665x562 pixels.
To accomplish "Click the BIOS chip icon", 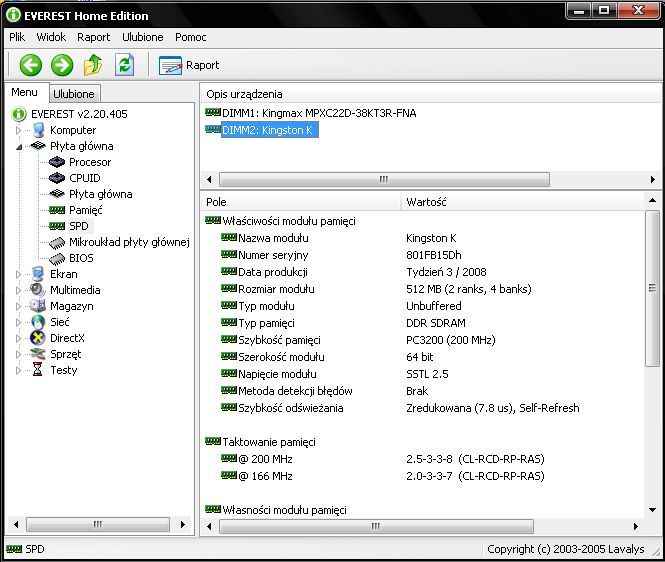I will (x=57, y=258).
